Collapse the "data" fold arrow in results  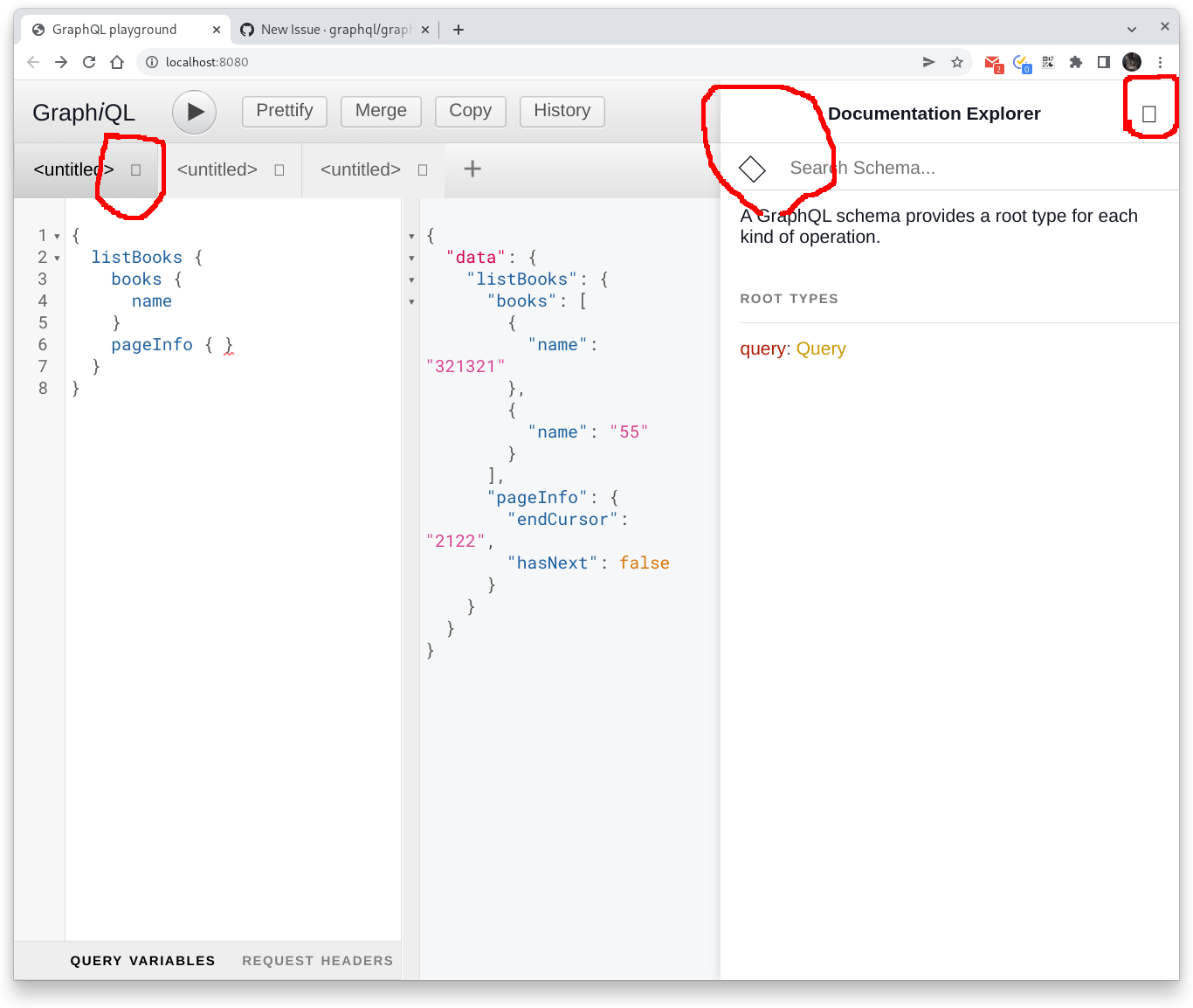[x=411, y=259]
